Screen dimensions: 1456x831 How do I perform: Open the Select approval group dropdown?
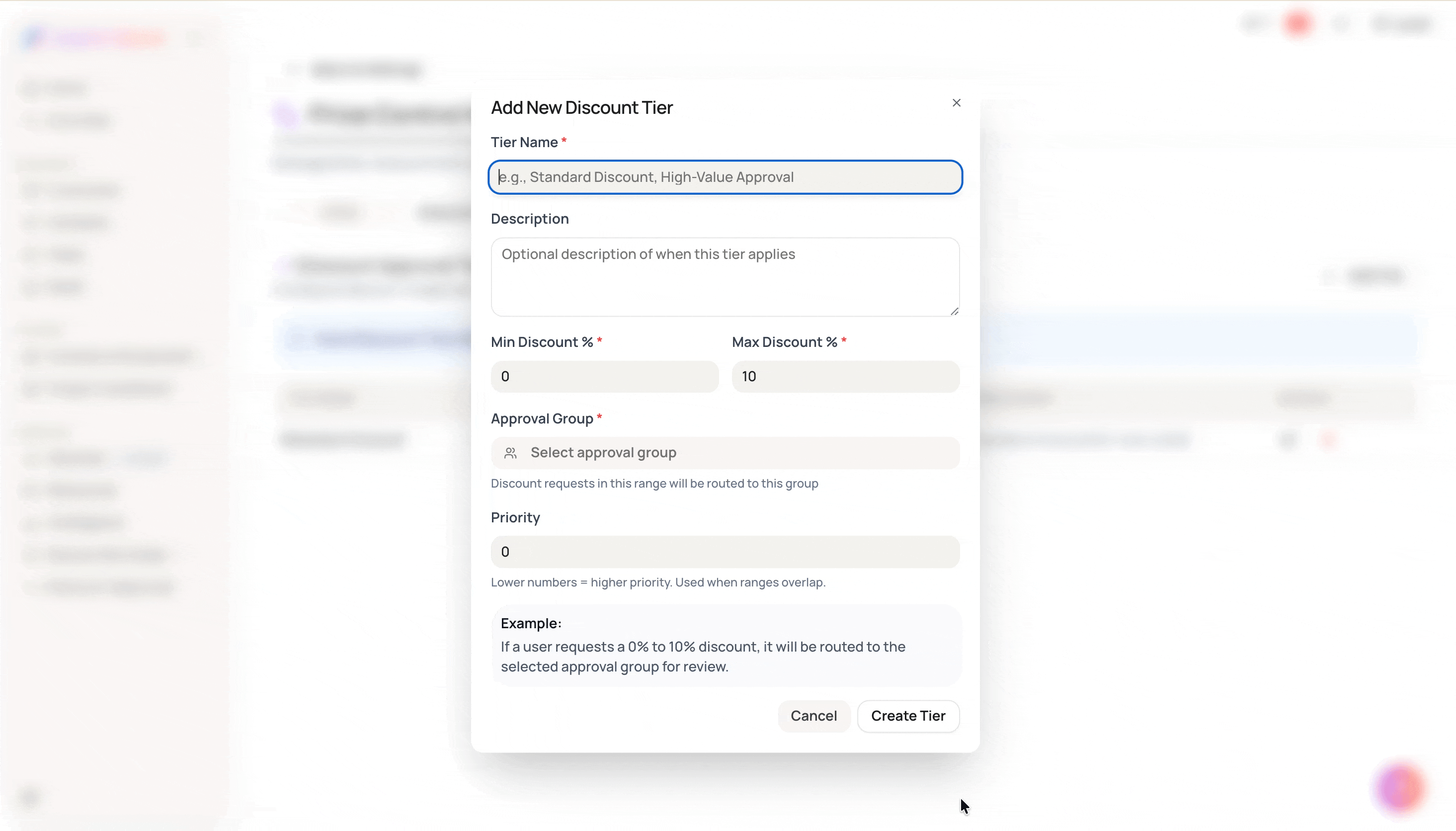[725, 453]
